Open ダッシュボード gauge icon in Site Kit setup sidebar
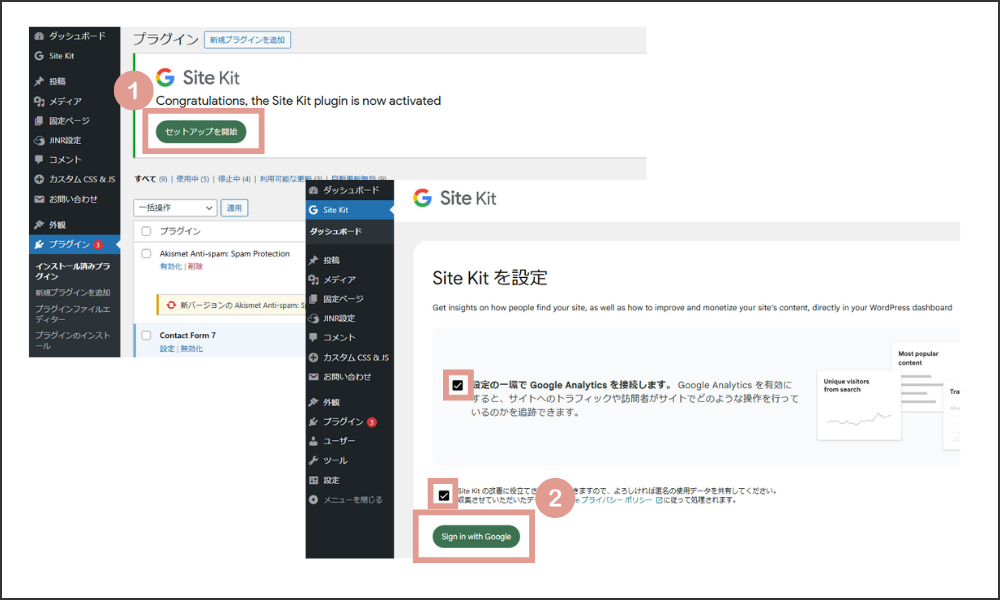This screenshot has height=600, width=1000. [313, 190]
